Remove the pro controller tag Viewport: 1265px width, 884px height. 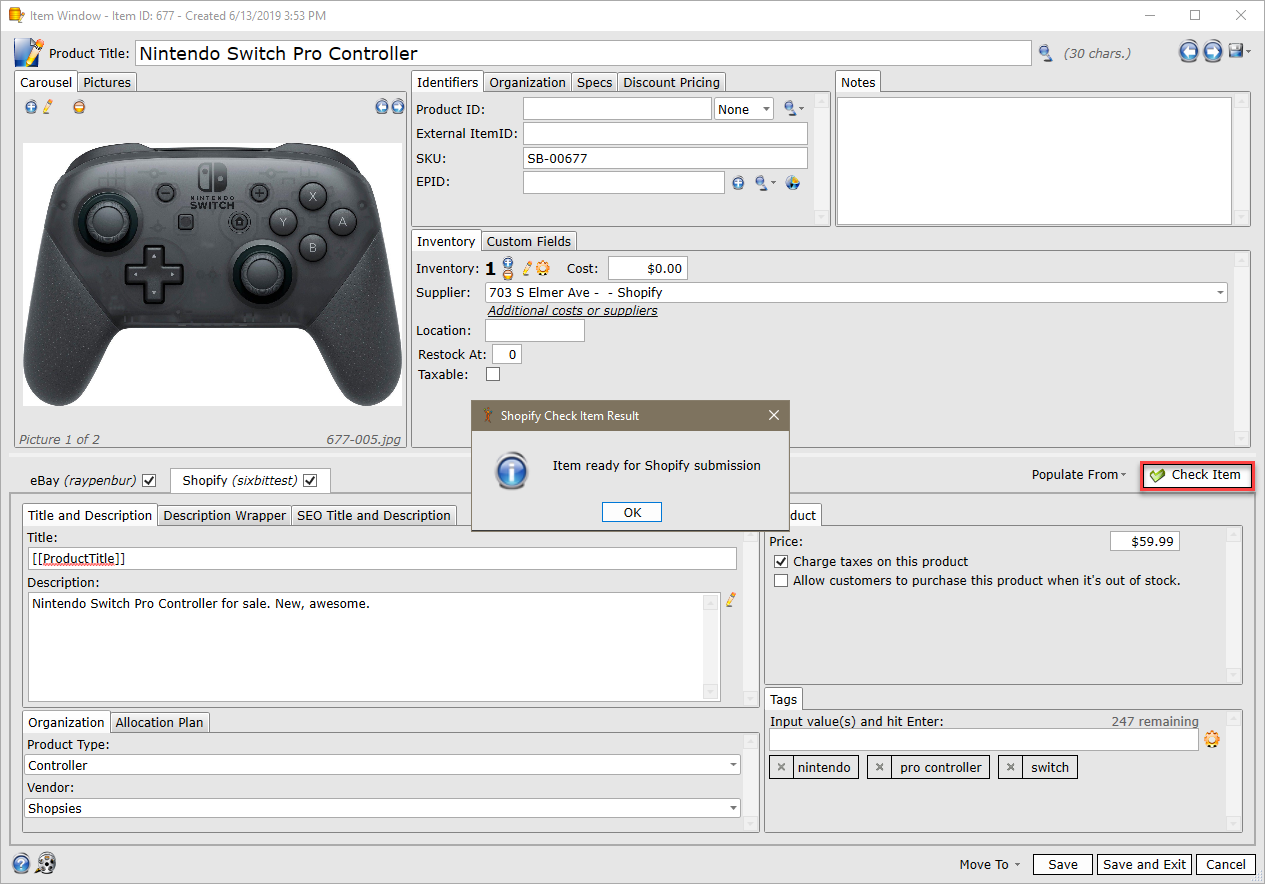click(x=879, y=767)
